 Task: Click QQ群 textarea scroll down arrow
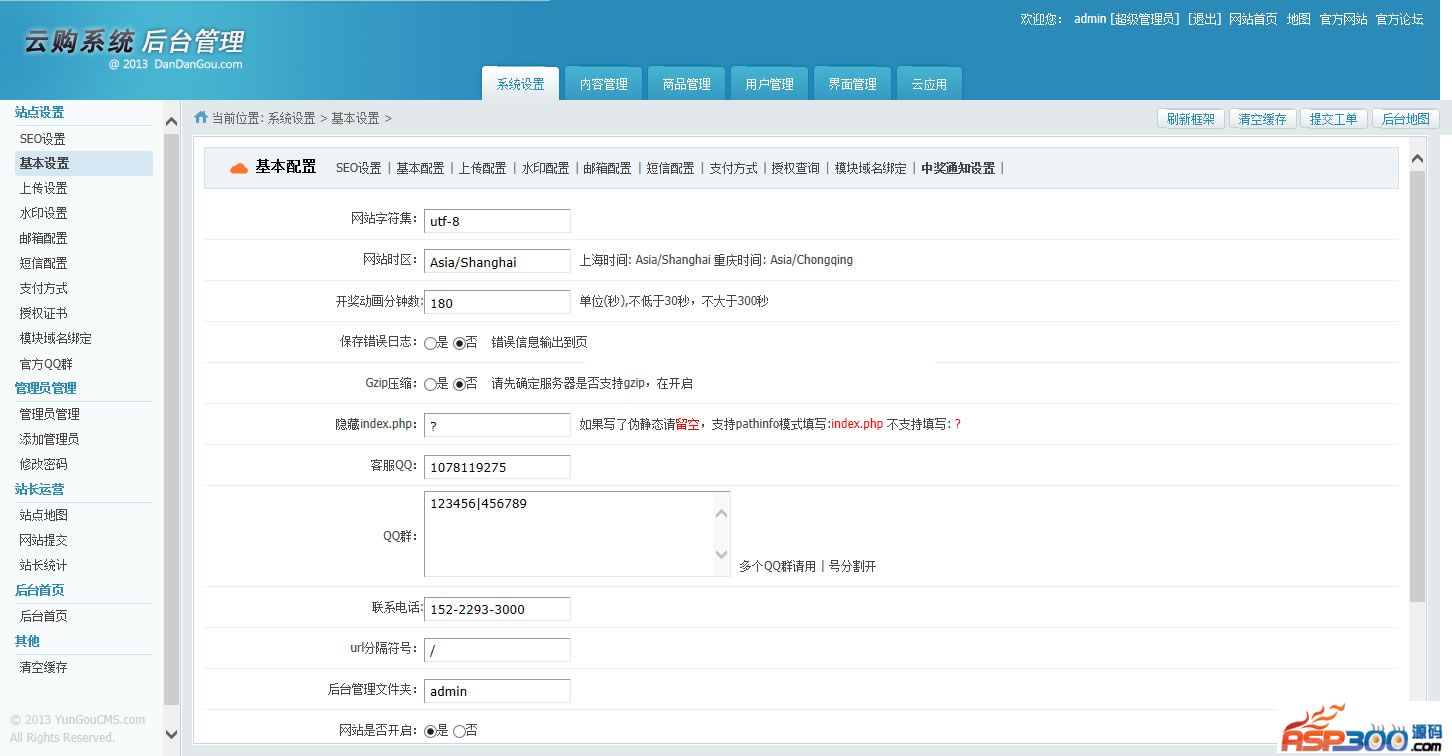[x=721, y=554]
